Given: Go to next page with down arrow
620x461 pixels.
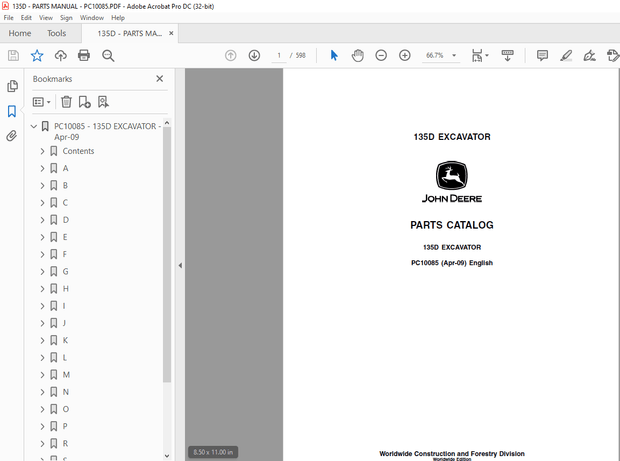Looking at the screenshot, I should [x=254, y=55].
